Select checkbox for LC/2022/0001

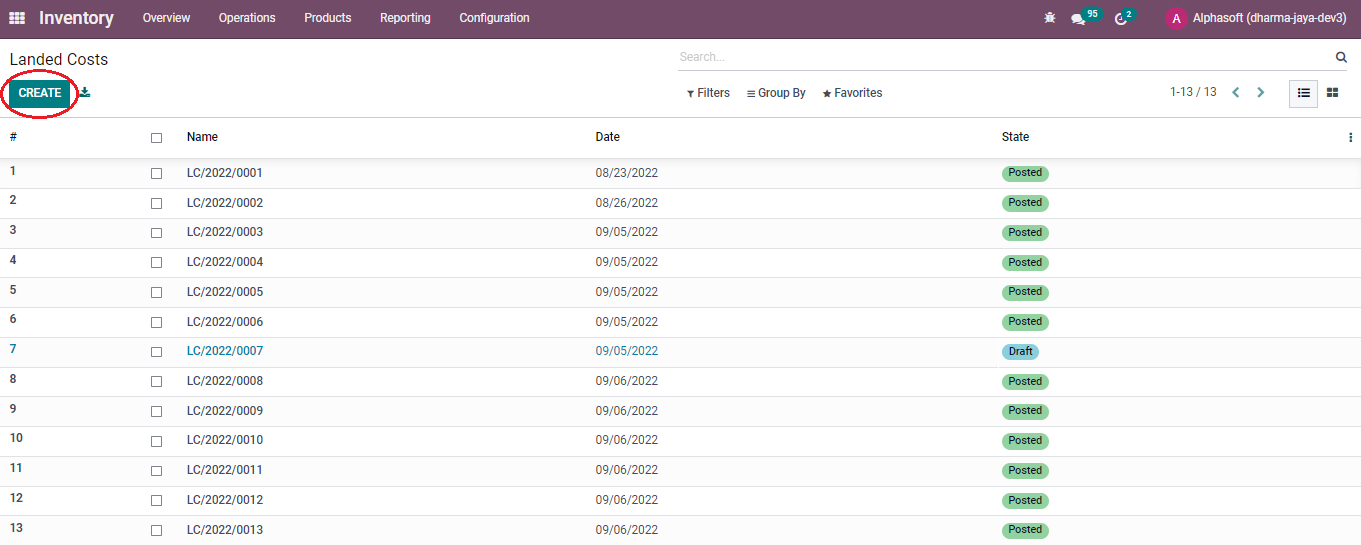pos(156,173)
